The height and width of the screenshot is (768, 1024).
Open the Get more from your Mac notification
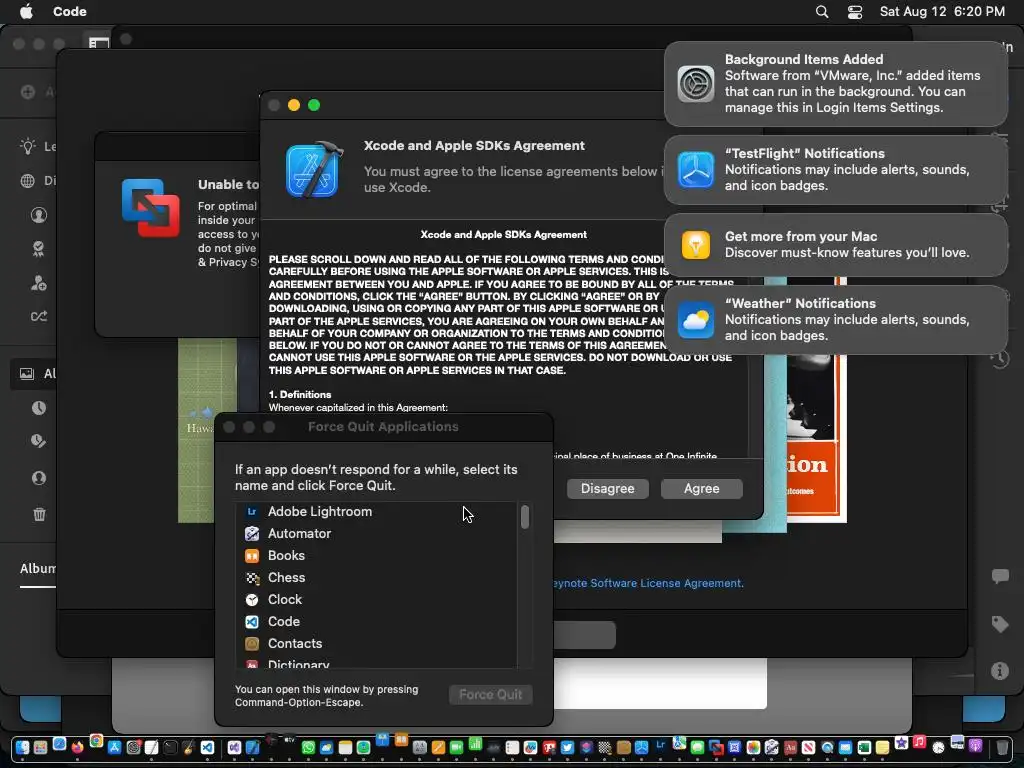836,245
